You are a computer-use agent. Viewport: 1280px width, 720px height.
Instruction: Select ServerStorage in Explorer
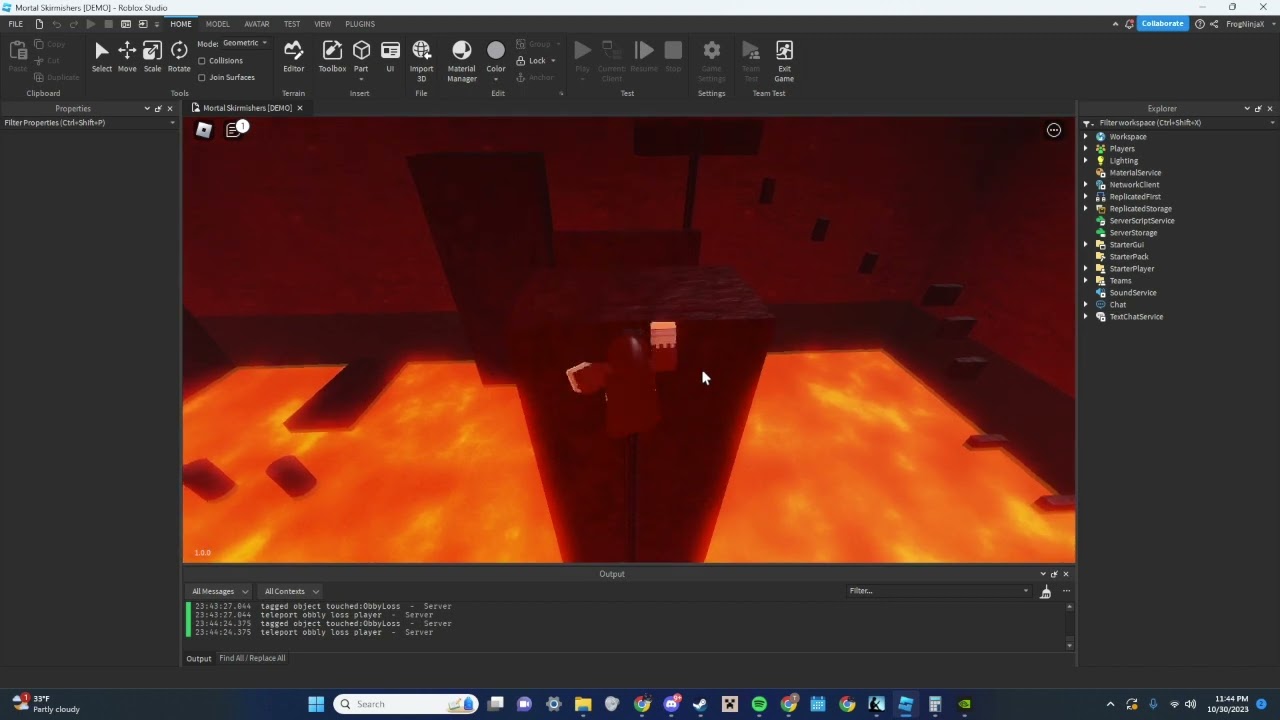coord(1133,233)
